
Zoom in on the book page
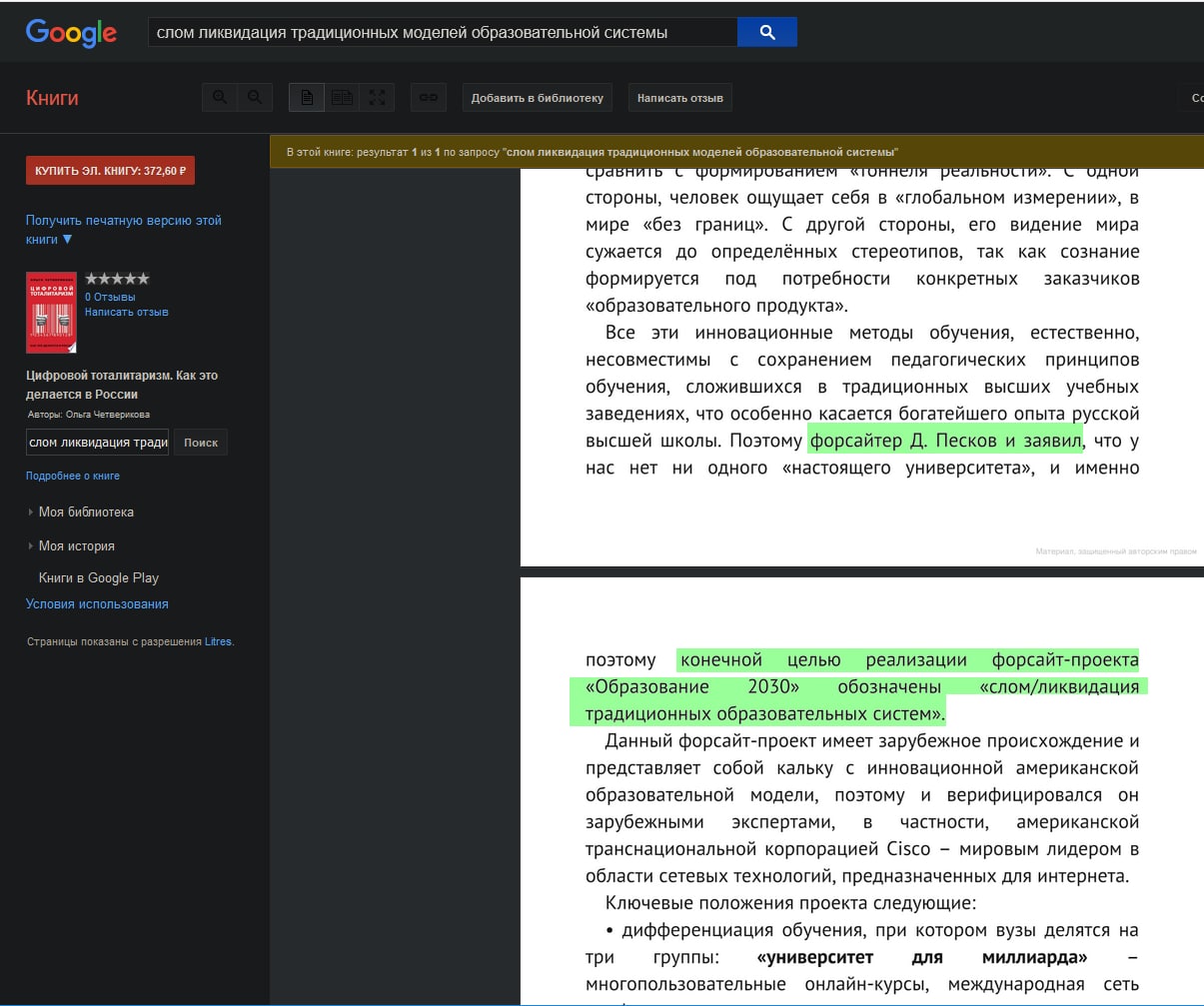click(220, 97)
